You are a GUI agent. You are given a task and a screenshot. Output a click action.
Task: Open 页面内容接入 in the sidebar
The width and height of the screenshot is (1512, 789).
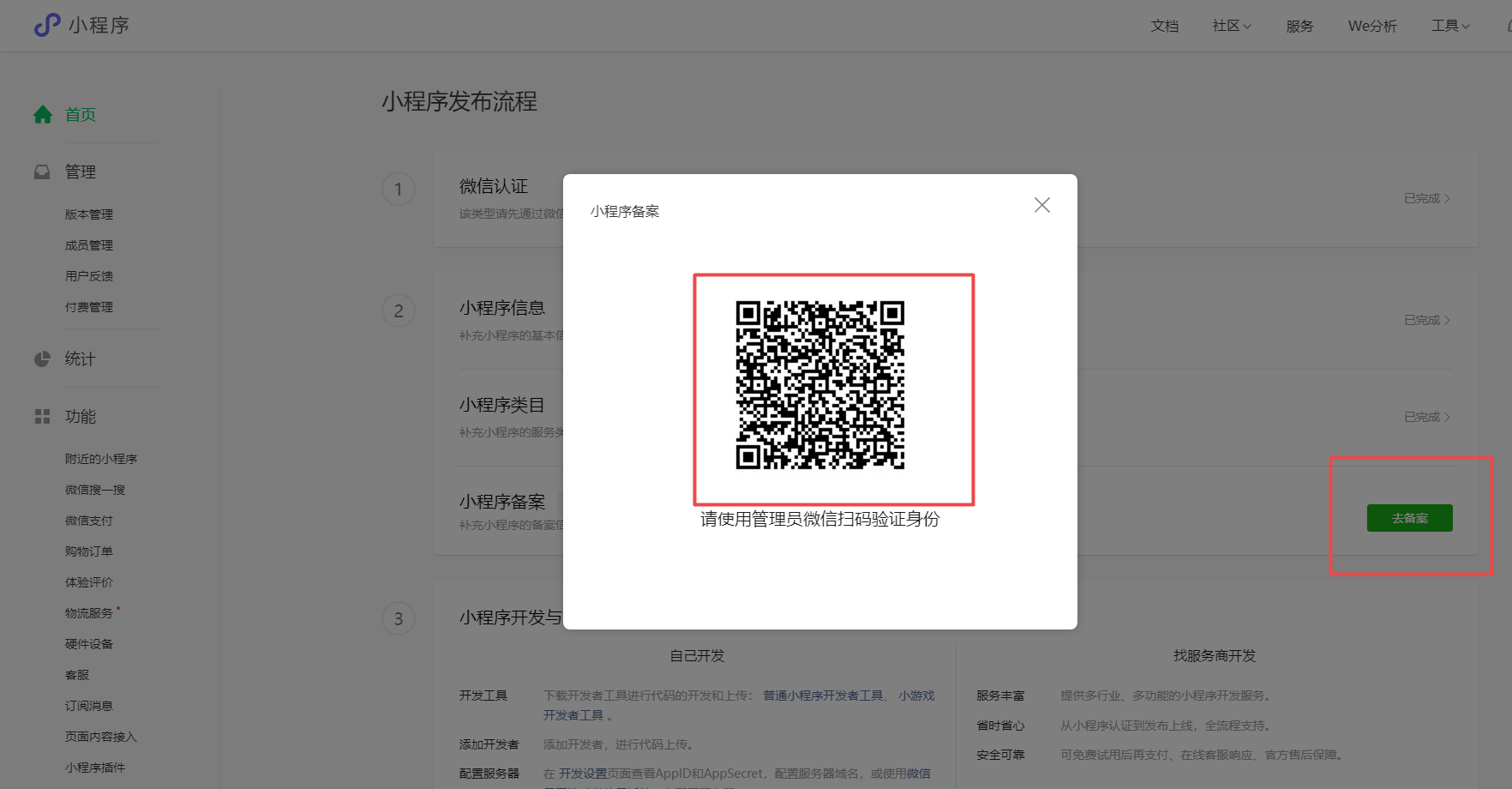tap(101, 737)
